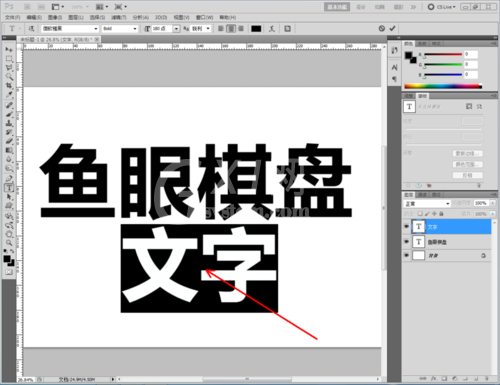500x385 pixels.
Task: Expand the layer opacity slider arrow
Action: pyautogui.click(x=493, y=203)
